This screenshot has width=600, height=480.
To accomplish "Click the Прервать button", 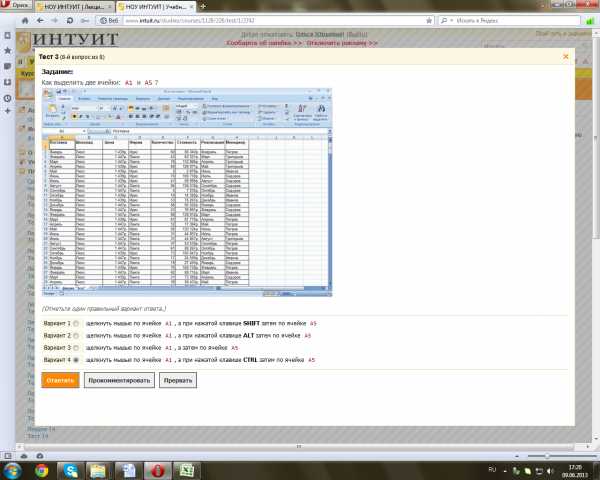I will coord(178,380).
